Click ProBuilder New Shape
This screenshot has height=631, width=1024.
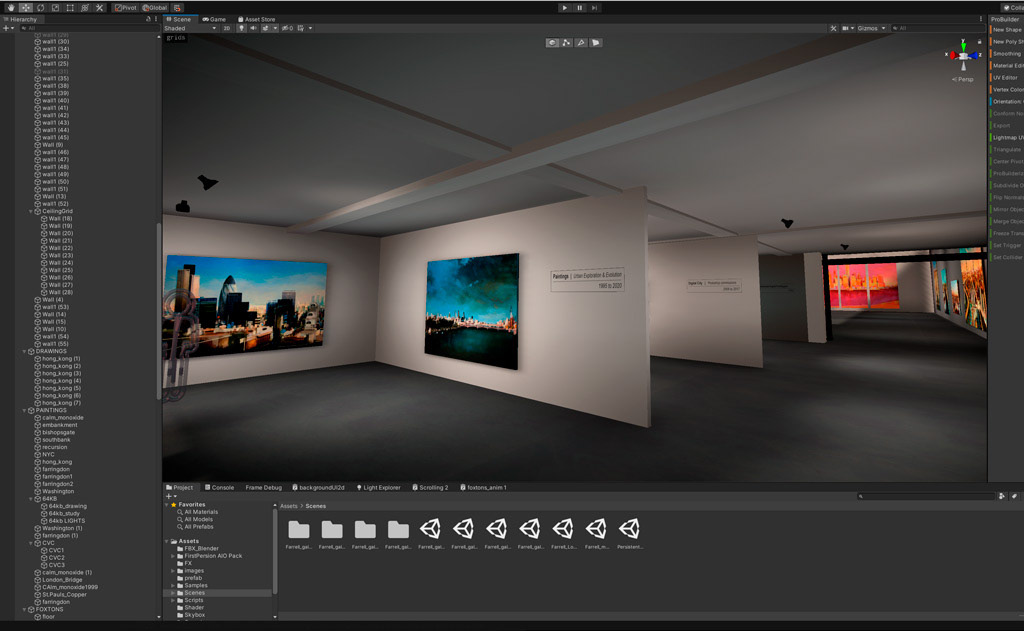pyautogui.click(x=1007, y=29)
